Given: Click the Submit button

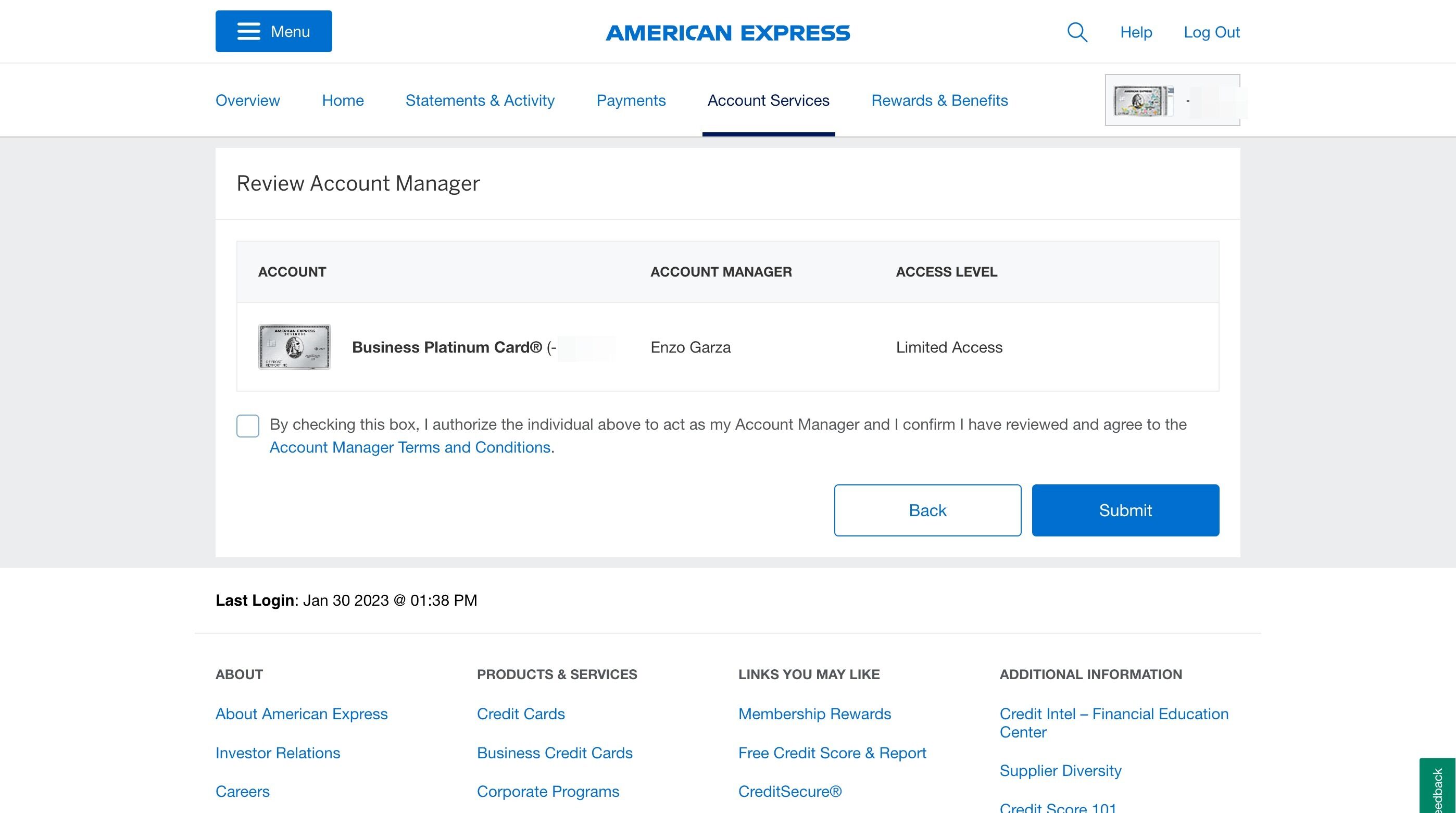Looking at the screenshot, I should (x=1125, y=510).
